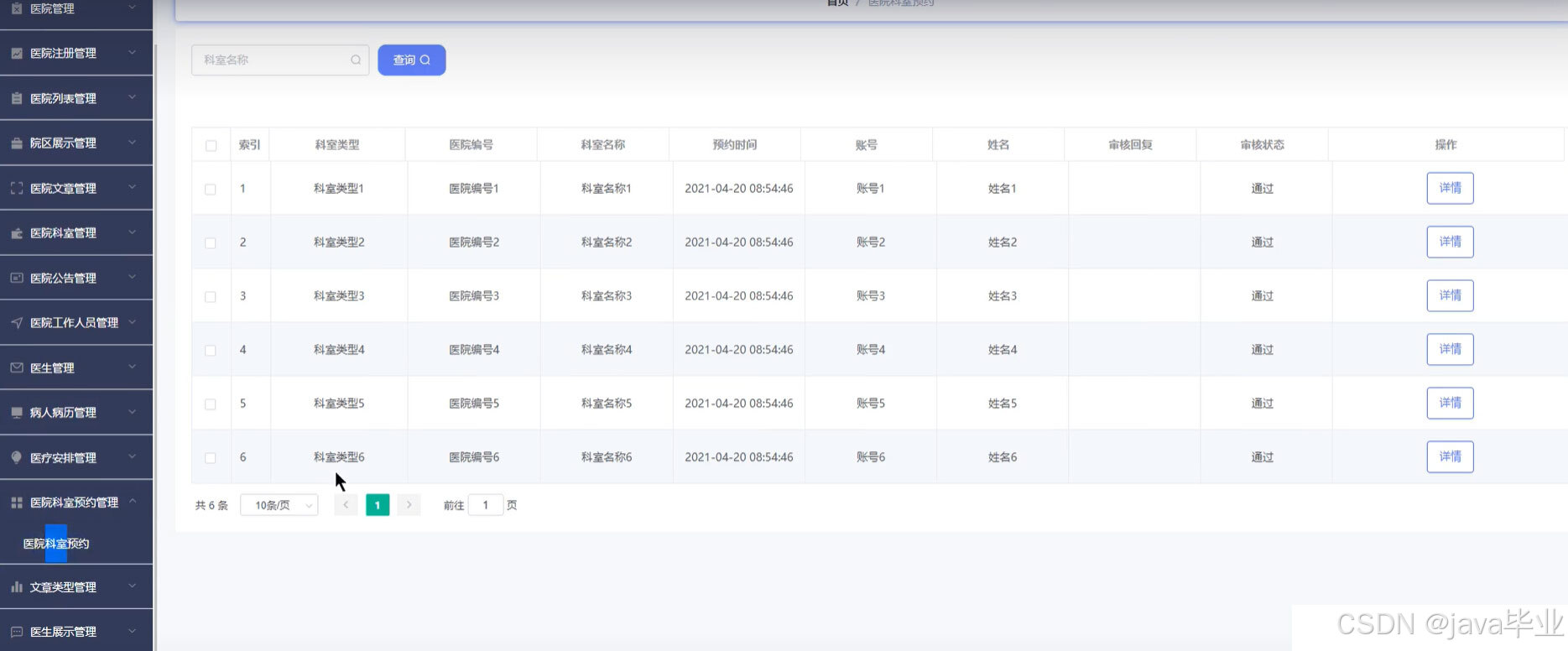Click the 医生管理 envelope icon
This screenshot has height=651, width=1568.
pyautogui.click(x=17, y=367)
